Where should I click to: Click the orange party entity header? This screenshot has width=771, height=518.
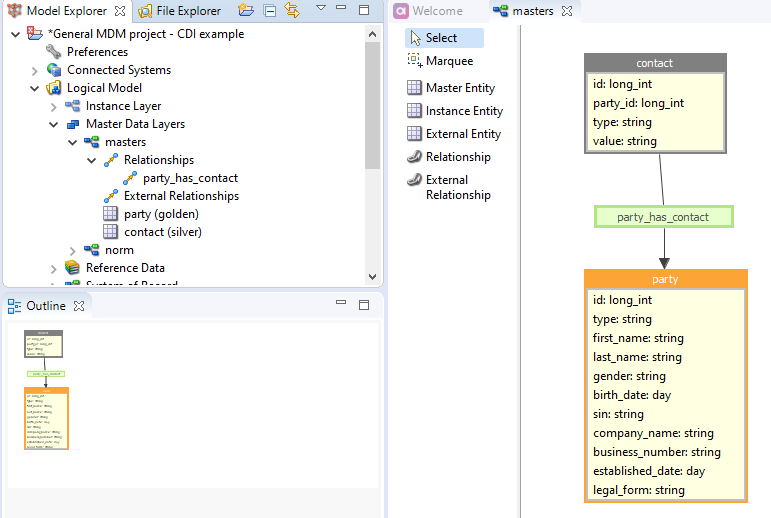[664, 279]
